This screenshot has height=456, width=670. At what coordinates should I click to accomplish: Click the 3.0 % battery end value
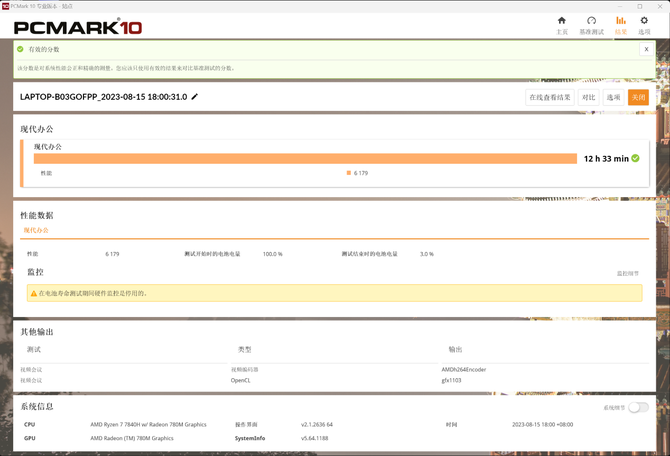426,254
